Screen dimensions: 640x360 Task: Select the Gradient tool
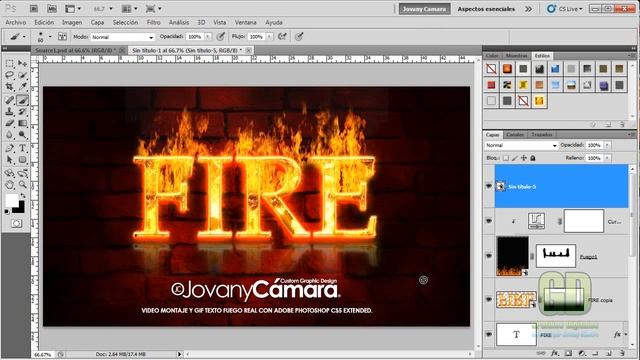[22, 123]
